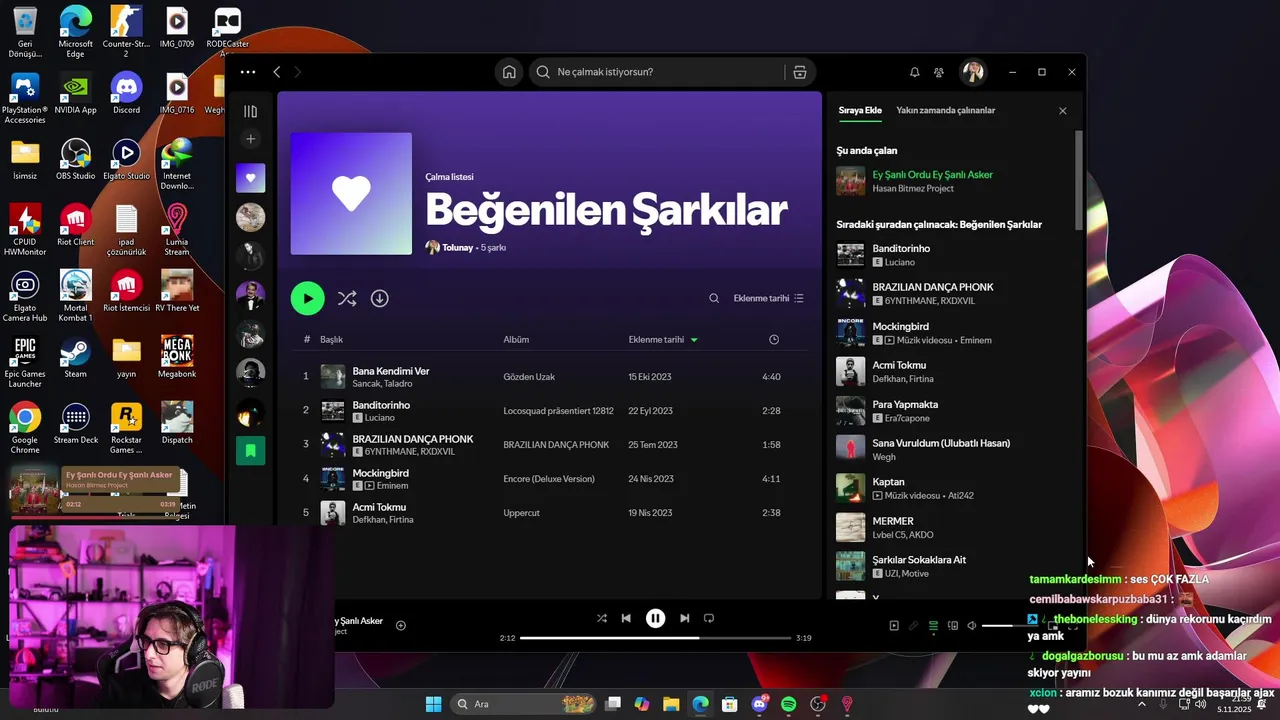
Task: Open Tolunay profile link
Action: [458, 247]
